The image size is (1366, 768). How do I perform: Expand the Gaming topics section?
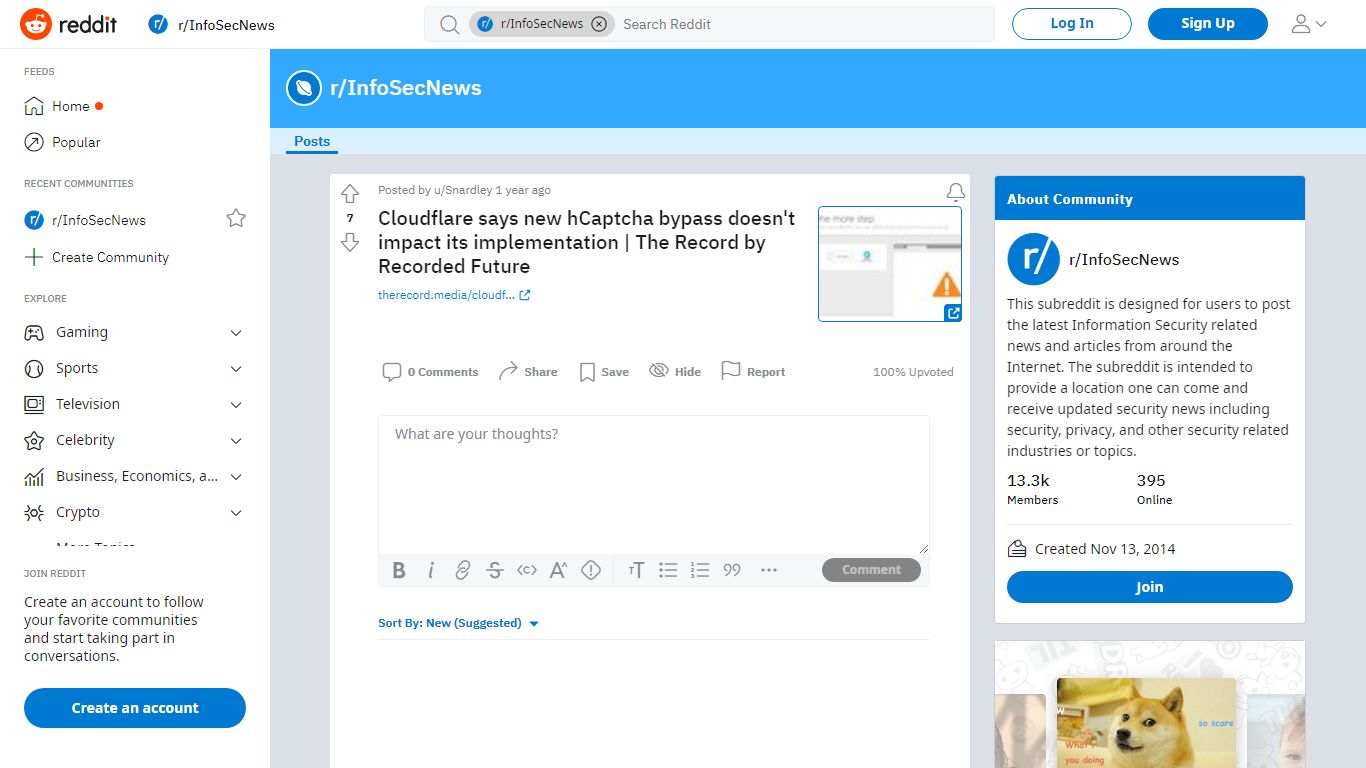click(x=236, y=332)
